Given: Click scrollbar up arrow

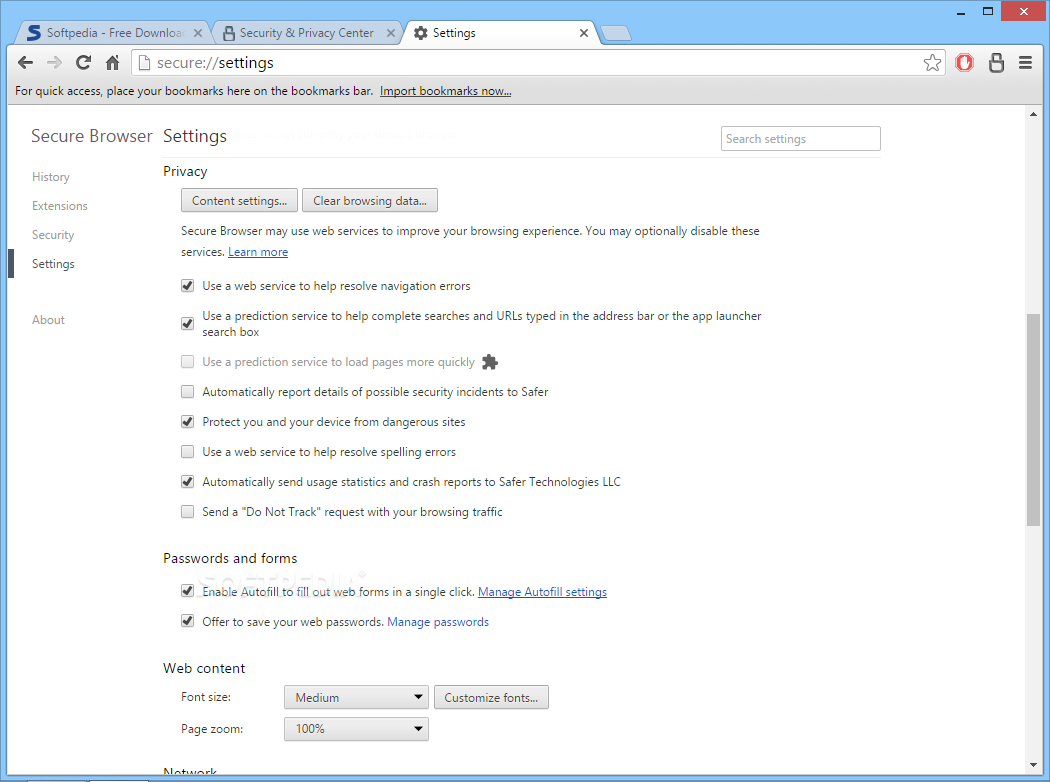Looking at the screenshot, I should point(1033,114).
